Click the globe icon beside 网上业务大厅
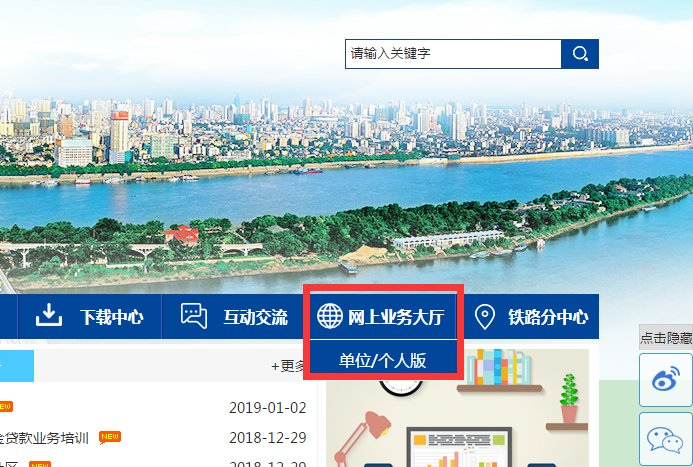This screenshot has height=467, width=693. [330, 316]
